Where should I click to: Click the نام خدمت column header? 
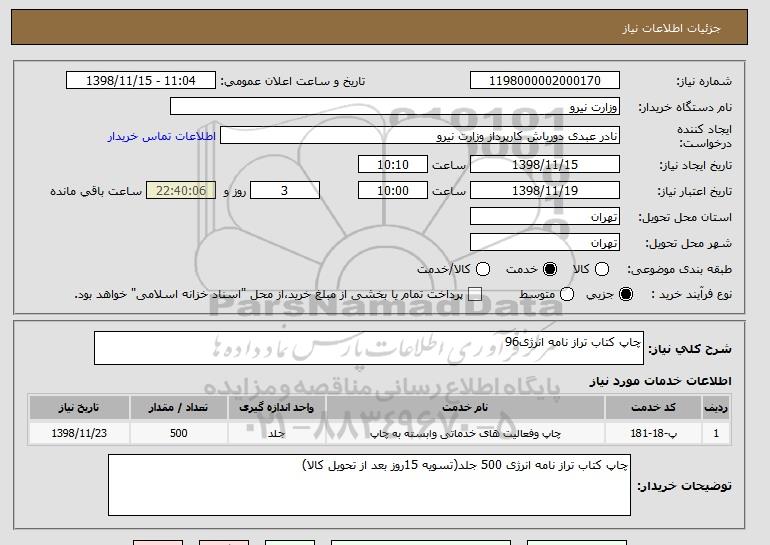tap(465, 408)
